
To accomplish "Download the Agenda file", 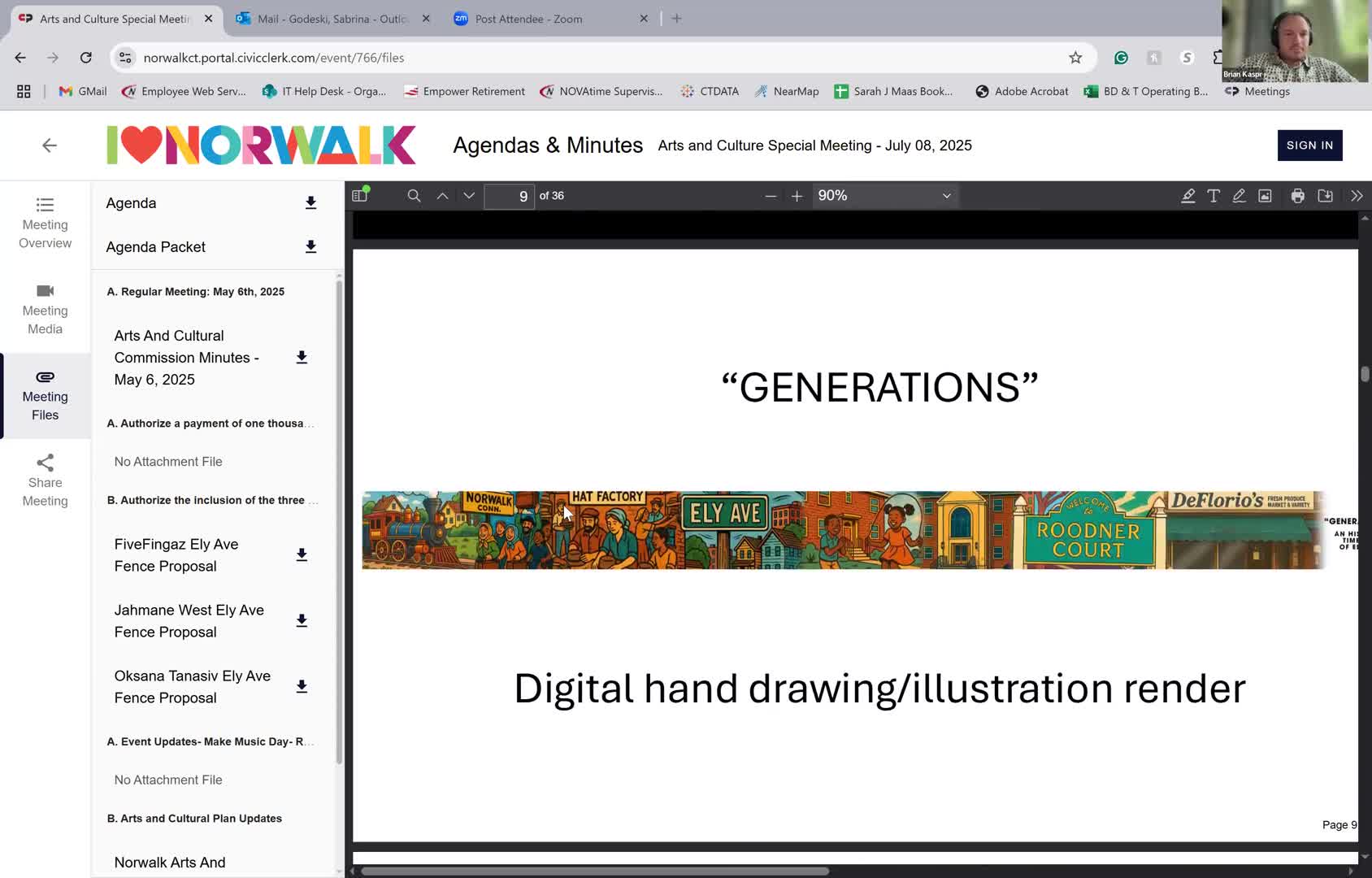I will (310, 202).
